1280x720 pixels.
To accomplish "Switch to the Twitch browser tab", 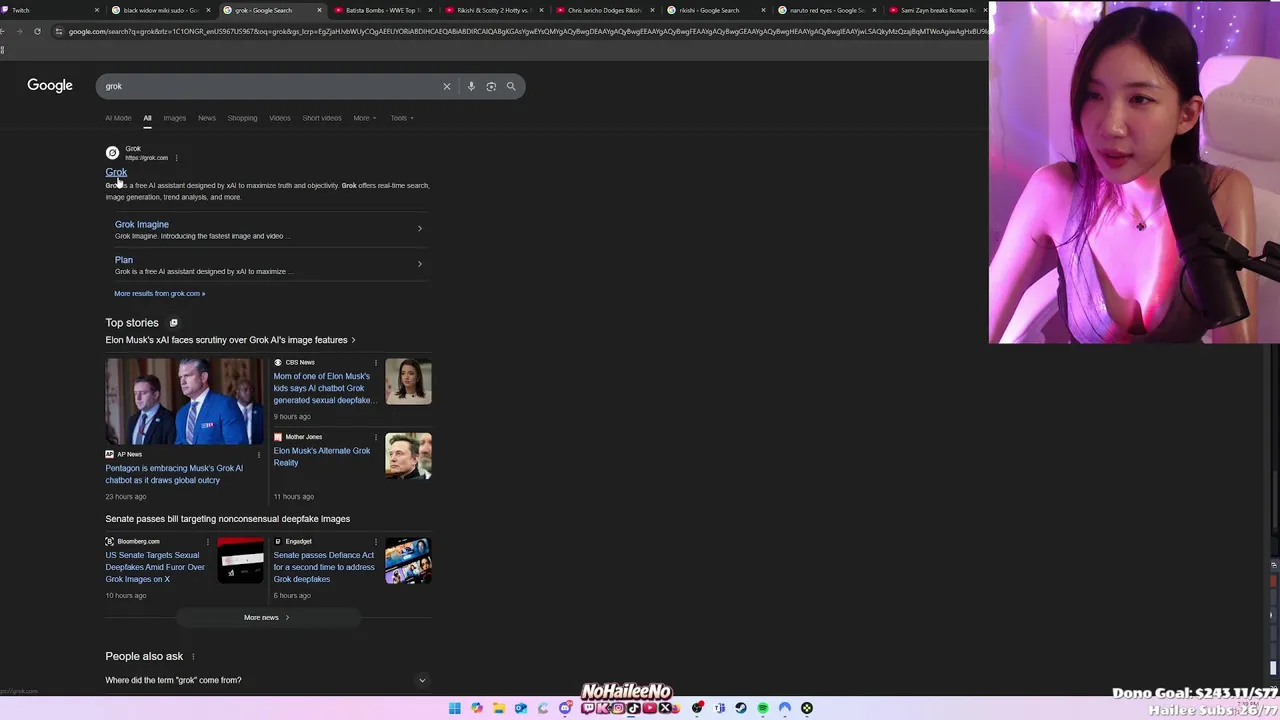I will pyautogui.click(x=50, y=10).
